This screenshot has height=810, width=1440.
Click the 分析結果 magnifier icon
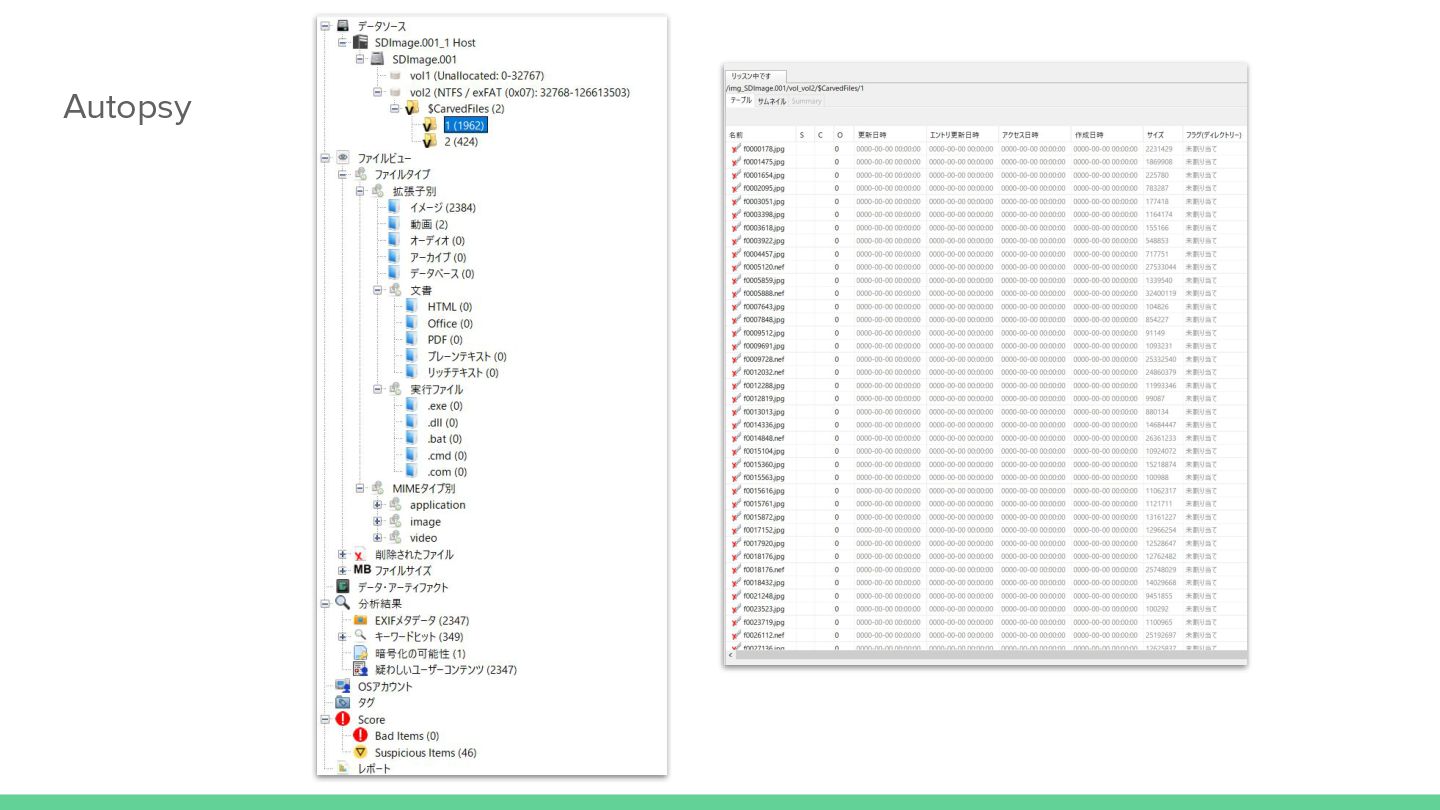click(343, 603)
